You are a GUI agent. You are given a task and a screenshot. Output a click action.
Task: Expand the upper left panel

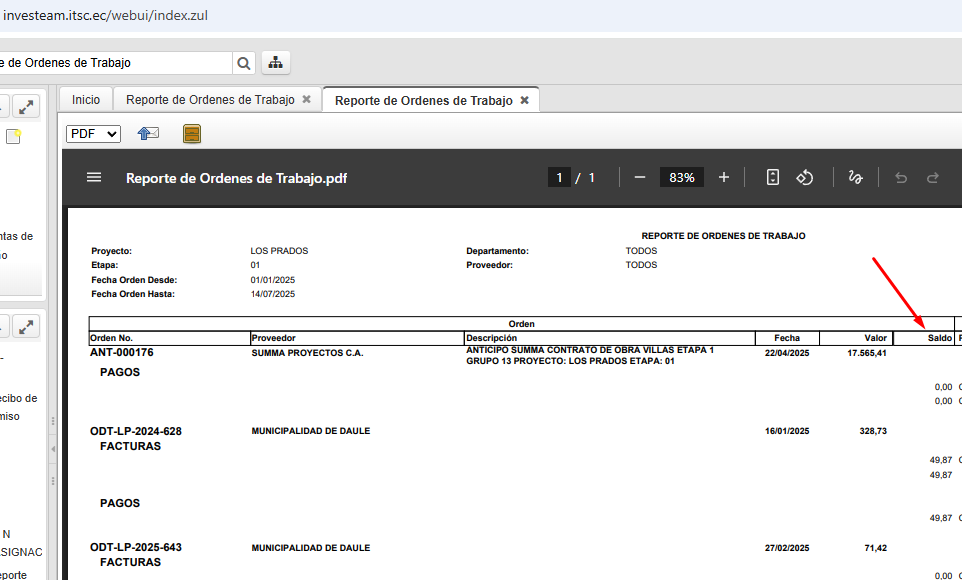click(x=27, y=106)
